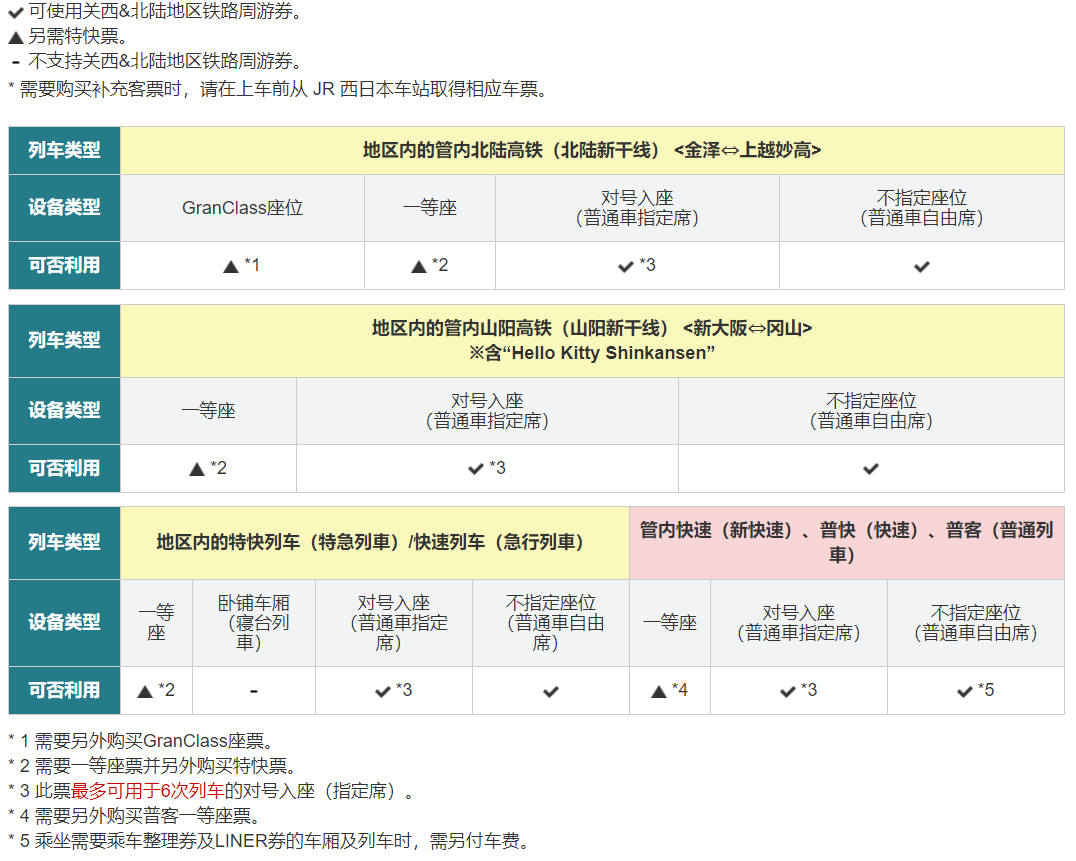This screenshot has height=861, width=1076.
Task: Click footnote 5 about LINER券
Action: pyautogui.click(x=267, y=841)
